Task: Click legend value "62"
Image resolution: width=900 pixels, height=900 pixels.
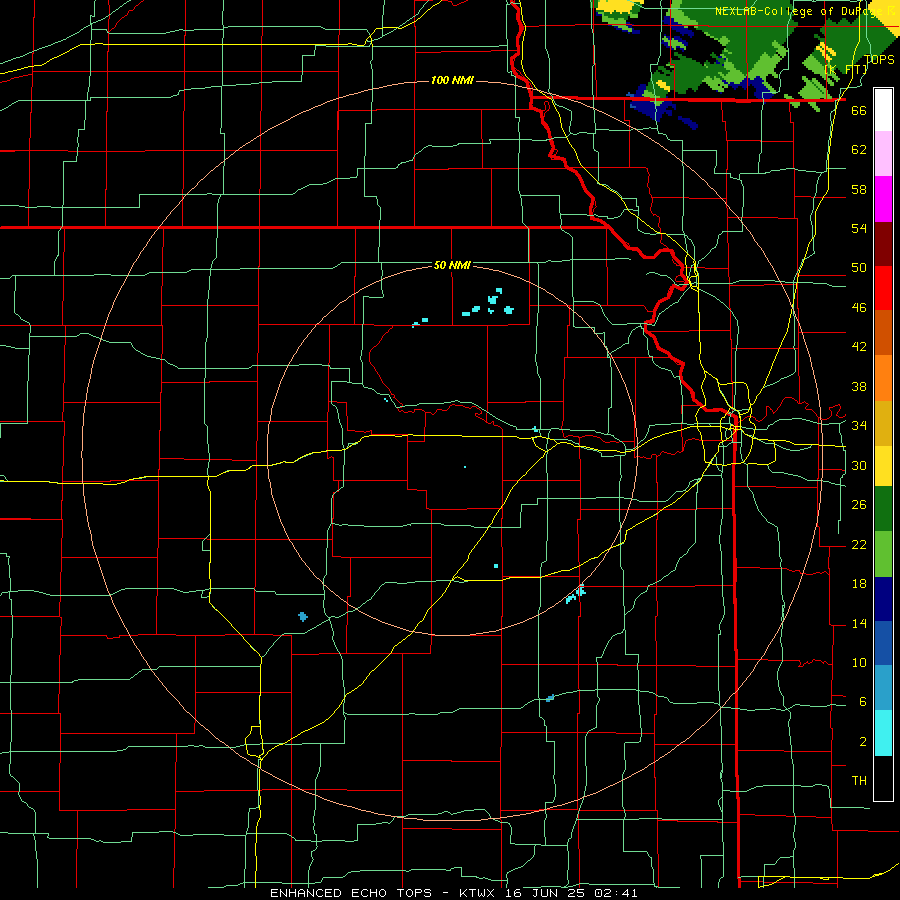Action: coord(859,150)
